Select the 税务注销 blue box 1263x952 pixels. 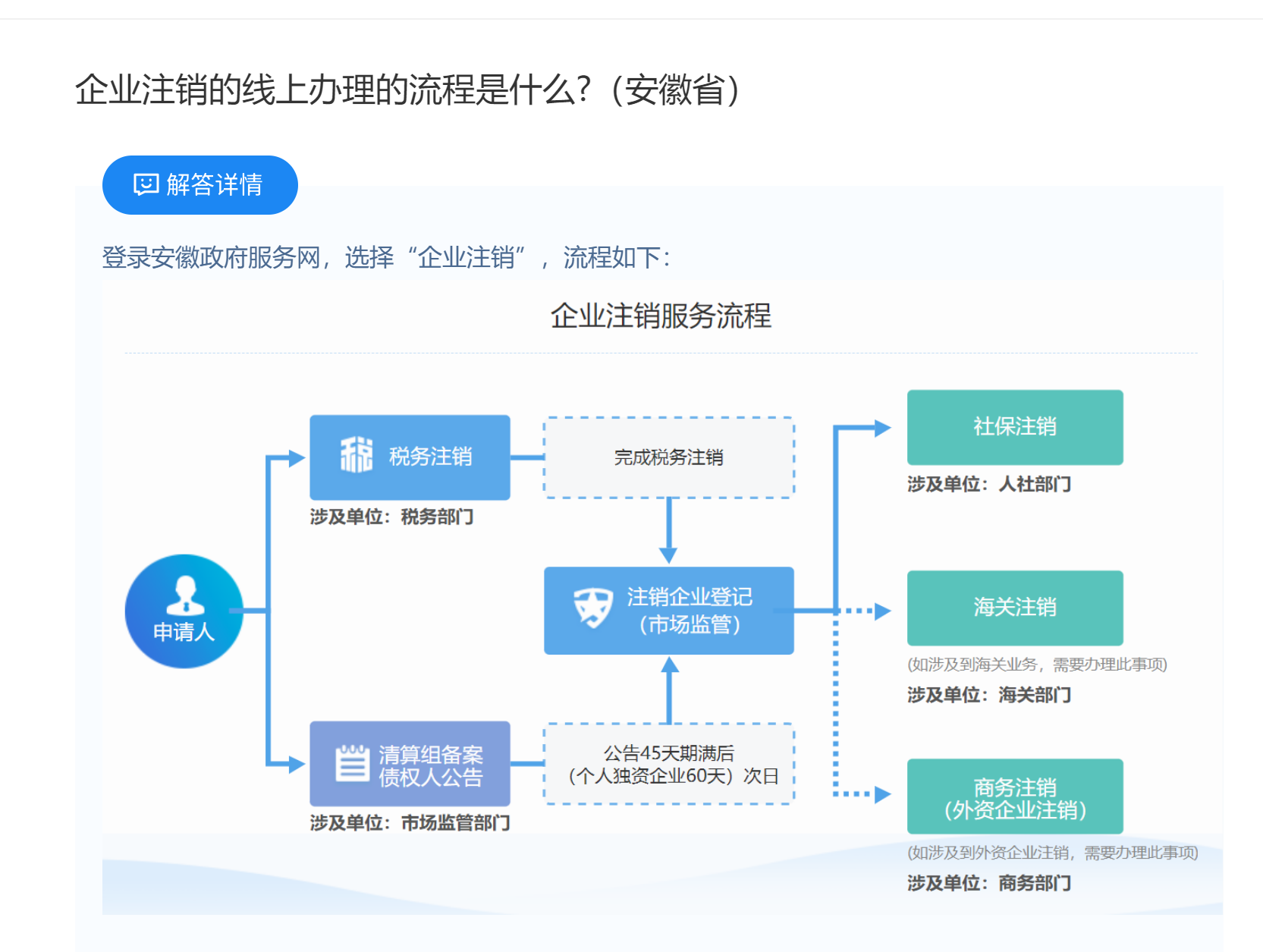tap(410, 457)
